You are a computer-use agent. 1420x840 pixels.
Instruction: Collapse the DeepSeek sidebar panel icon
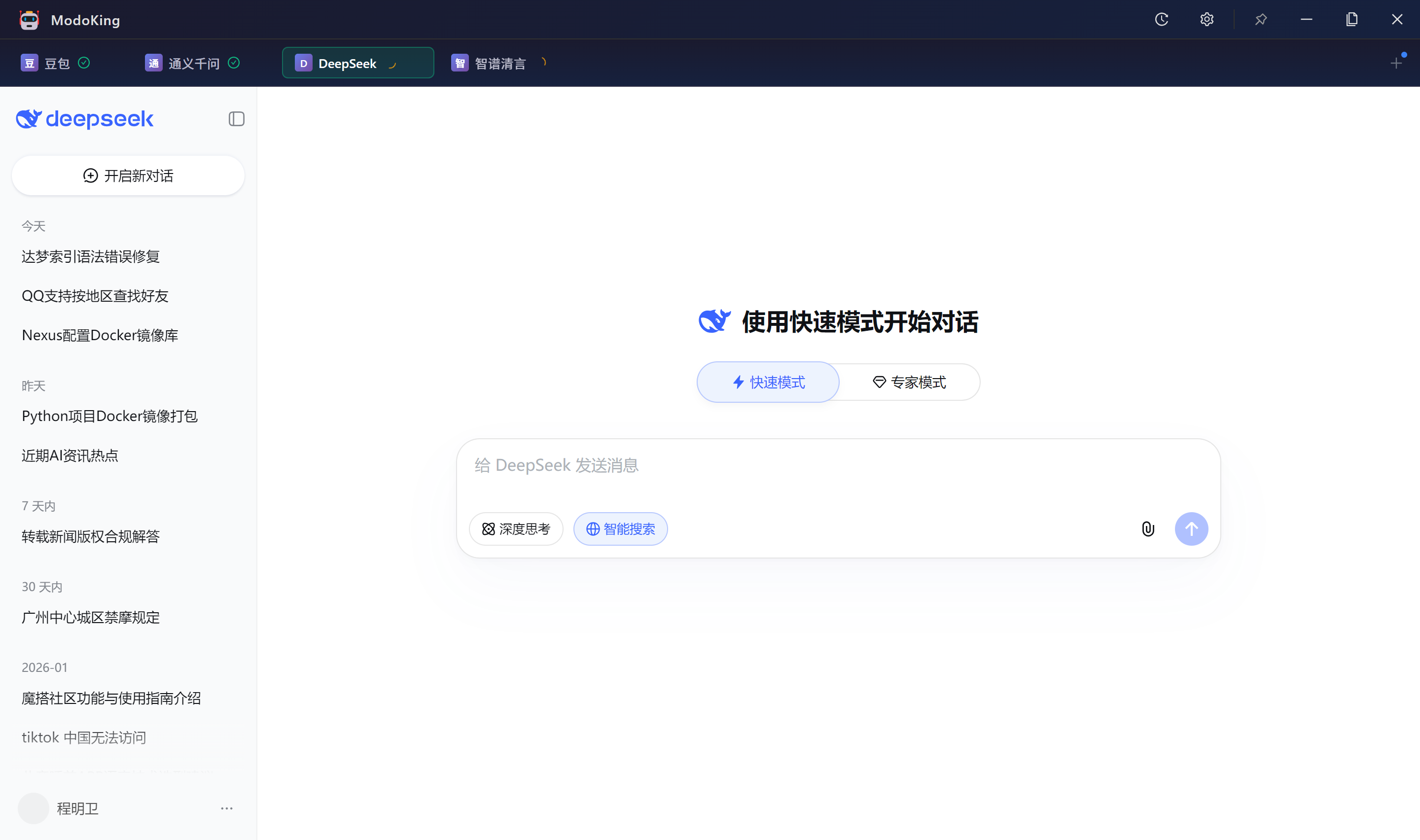(237, 119)
